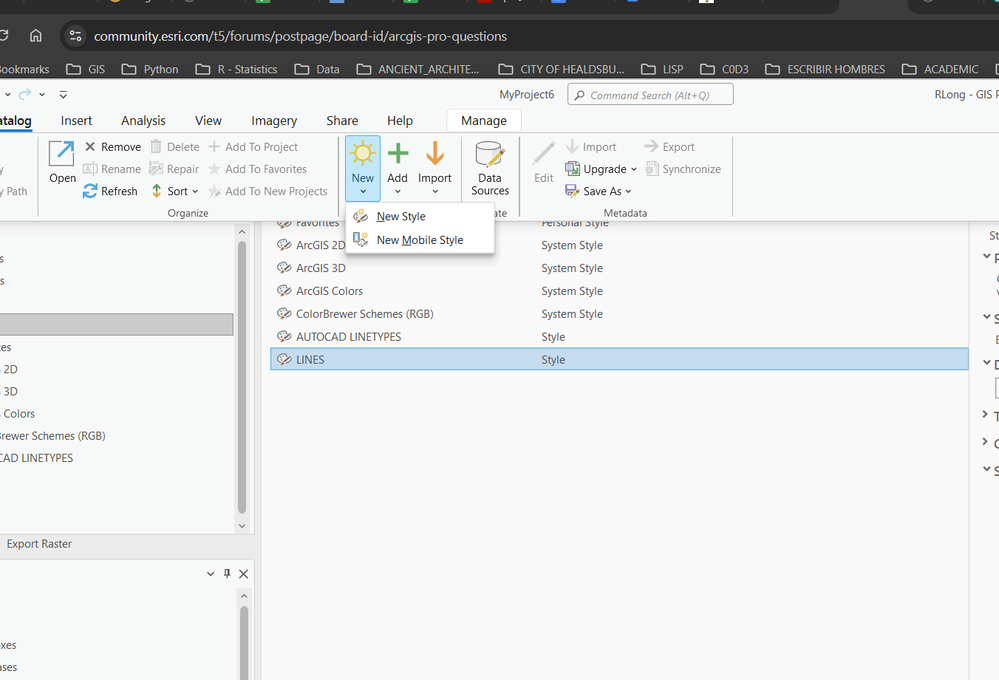The height and width of the screenshot is (680, 999).
Task: Open the Upgrade dropdown arrow
Action: pyautogui.click(x=633, y=169)
